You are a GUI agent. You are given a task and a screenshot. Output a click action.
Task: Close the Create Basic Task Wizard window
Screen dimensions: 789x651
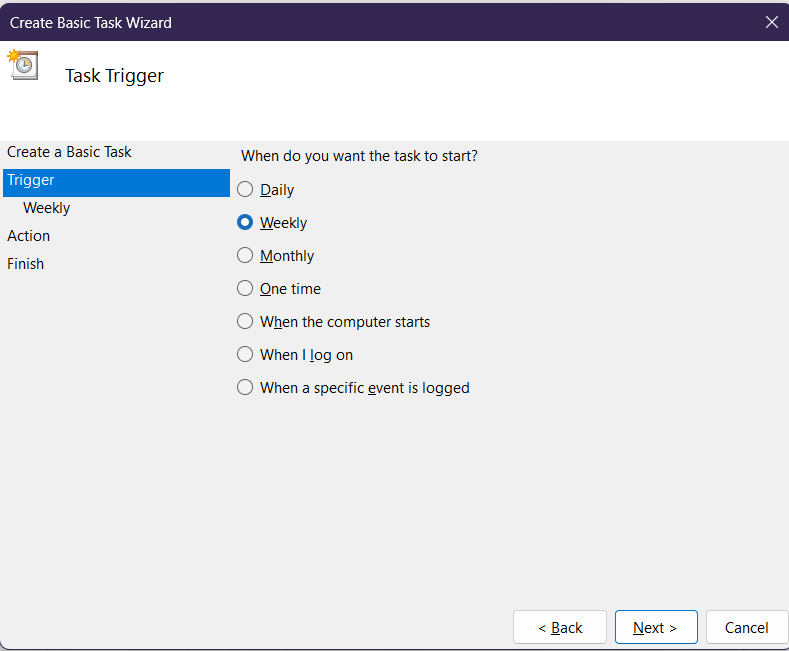coord(771,22)
